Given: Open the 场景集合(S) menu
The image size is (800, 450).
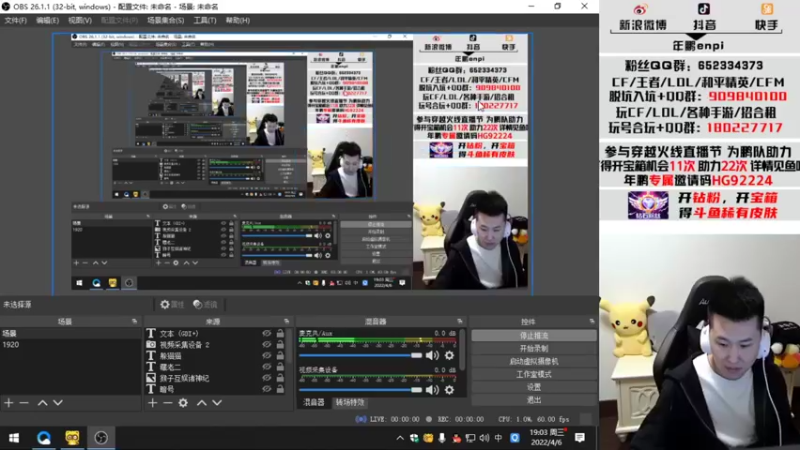Looking at the screenshot, I should coord(165,20).
